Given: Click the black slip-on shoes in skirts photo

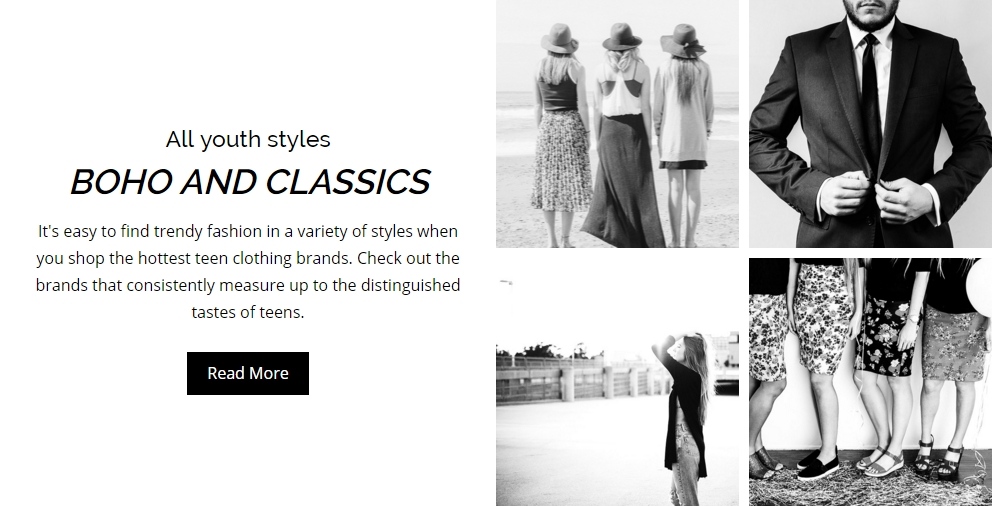Looking at the screenshot, I should pyautogui.click(x=818, y=465).
